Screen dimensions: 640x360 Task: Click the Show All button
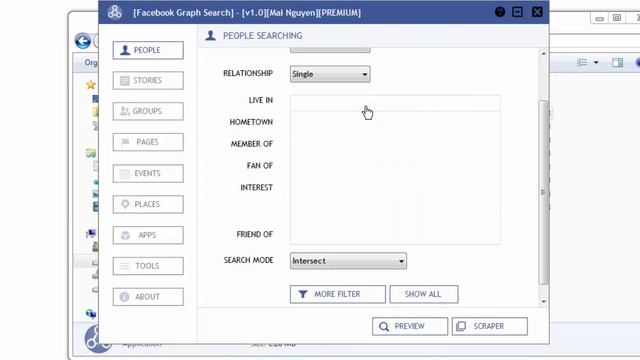[424, 294]
